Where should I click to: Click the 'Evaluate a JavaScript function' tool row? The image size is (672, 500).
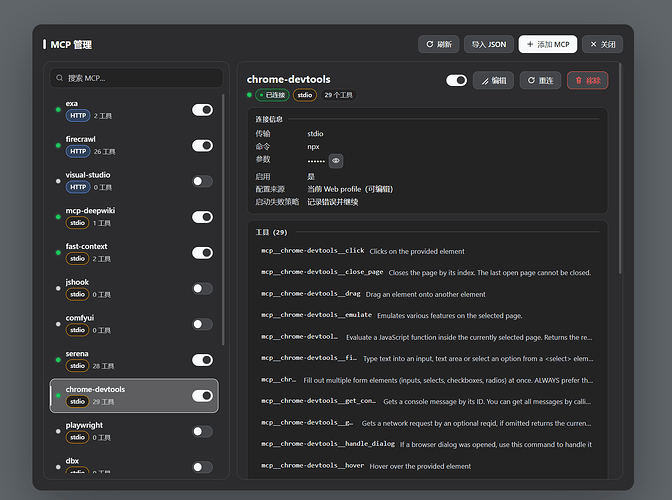coord(427,337)
